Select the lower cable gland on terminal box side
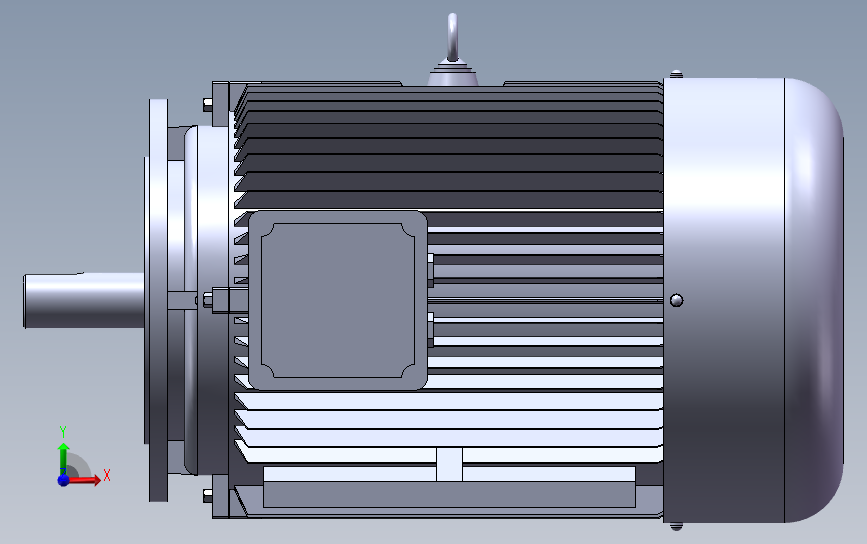867x544 pixels. (430, 329)
